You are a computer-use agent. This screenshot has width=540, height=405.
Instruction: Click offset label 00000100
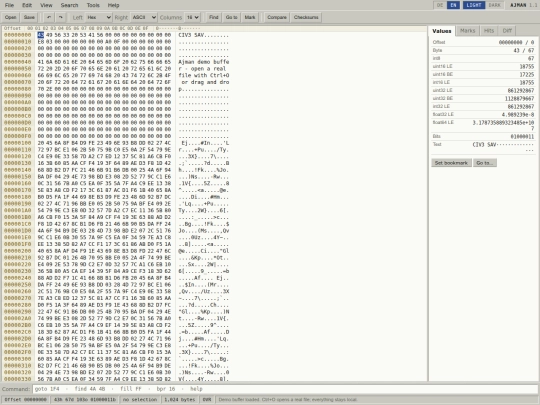[18, 143]
